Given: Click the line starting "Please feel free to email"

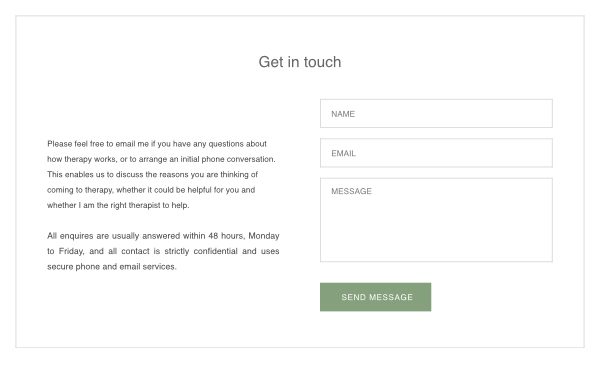Looking at the screenshot, I should (x=157, y=144).
